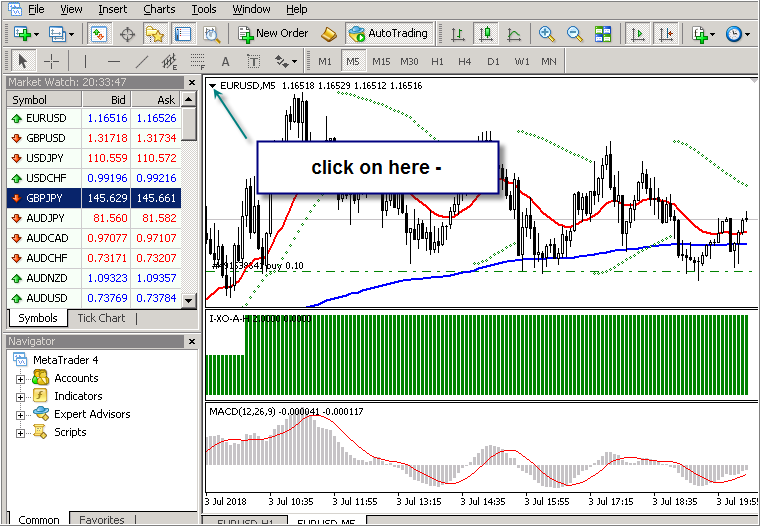The width and height of the screenshot is (760, 526).
Task: Switch chart to Bar Chart style
Action: tap(458, 34)
